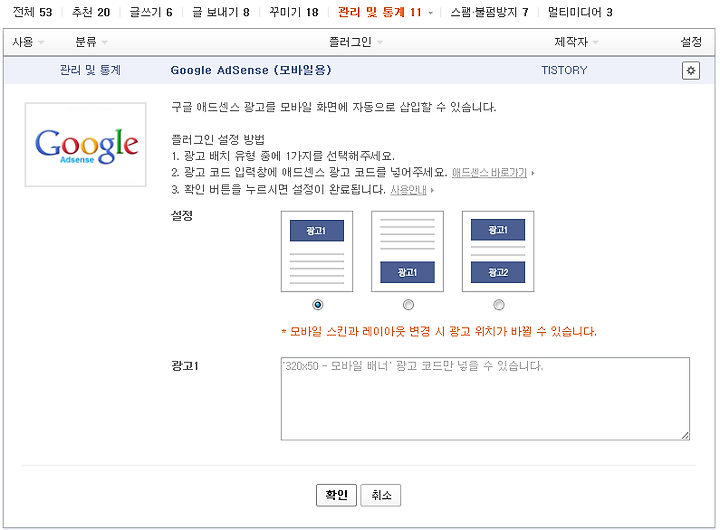Select the top and bottom ads radio button
The image size is (720, 530).
click(498, 304)
